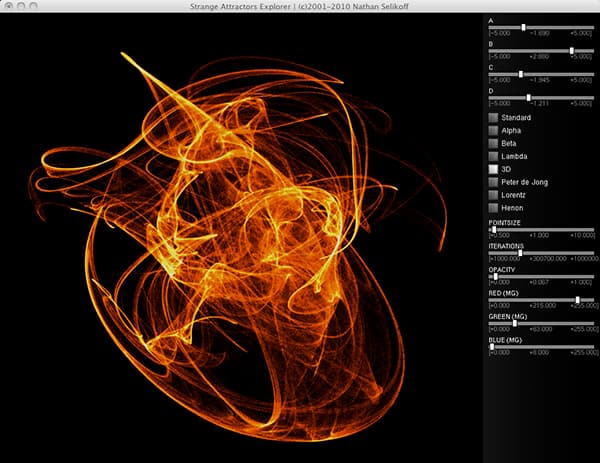This screenshot has width=600, height=463.
Task: Pick the Lorentz attractor option
Action: (x=493, y=195)
